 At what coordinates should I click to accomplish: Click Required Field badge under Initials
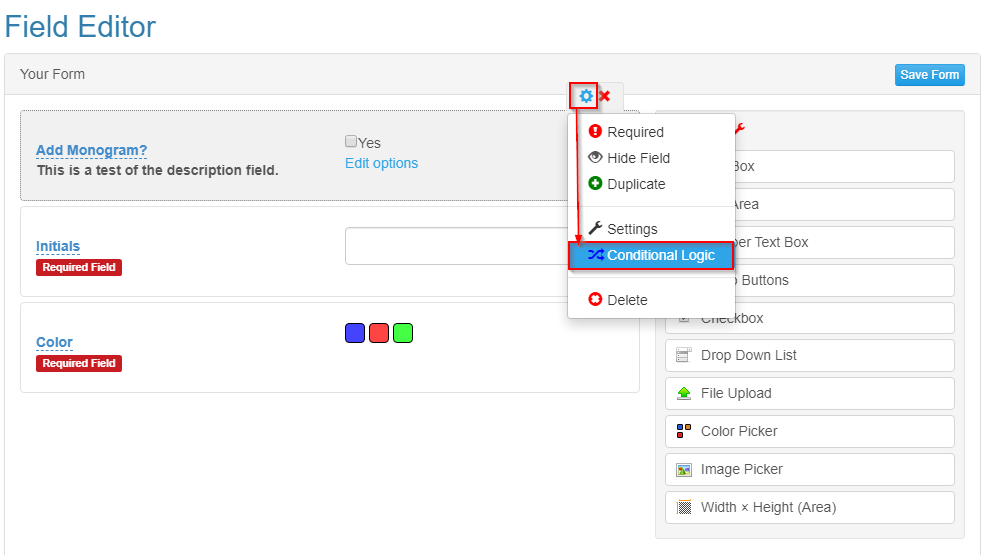pos(79,267)
